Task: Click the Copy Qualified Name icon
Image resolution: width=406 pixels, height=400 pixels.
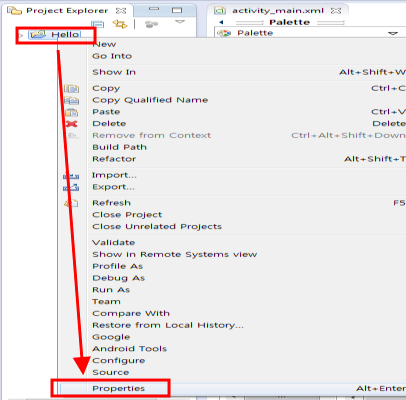Action: (71, 100)
